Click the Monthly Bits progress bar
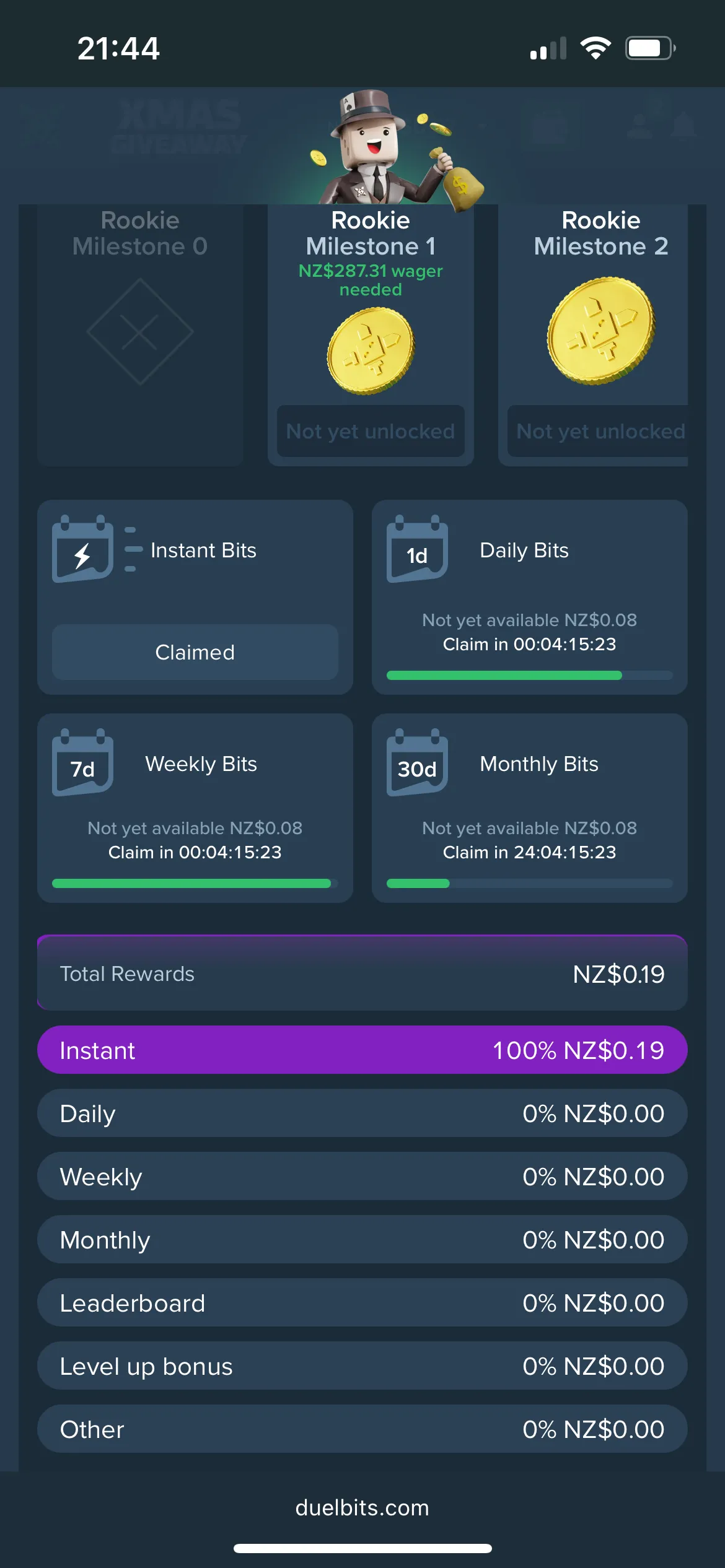Image resolution: width=725 pixels, height=1568 pixels. [x=529, y=884]
